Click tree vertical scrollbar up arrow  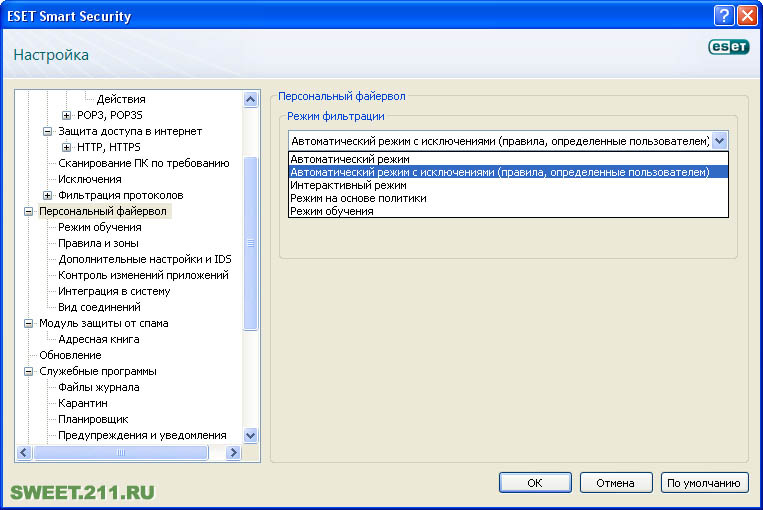[251, 100]
